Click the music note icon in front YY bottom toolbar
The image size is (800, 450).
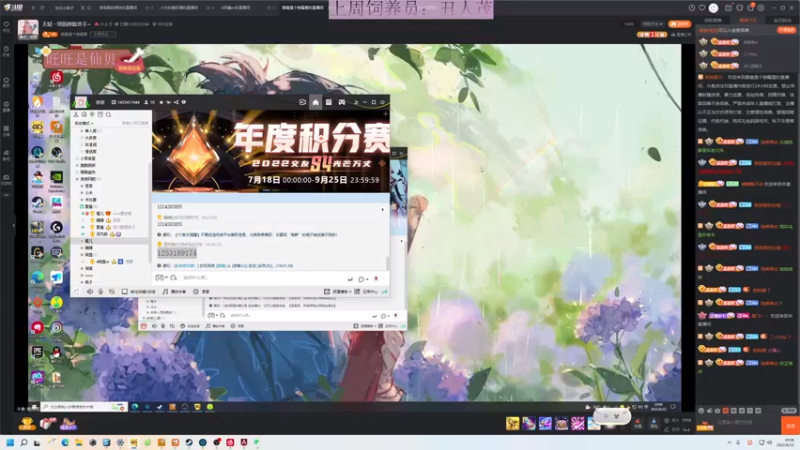pos(165,291)
